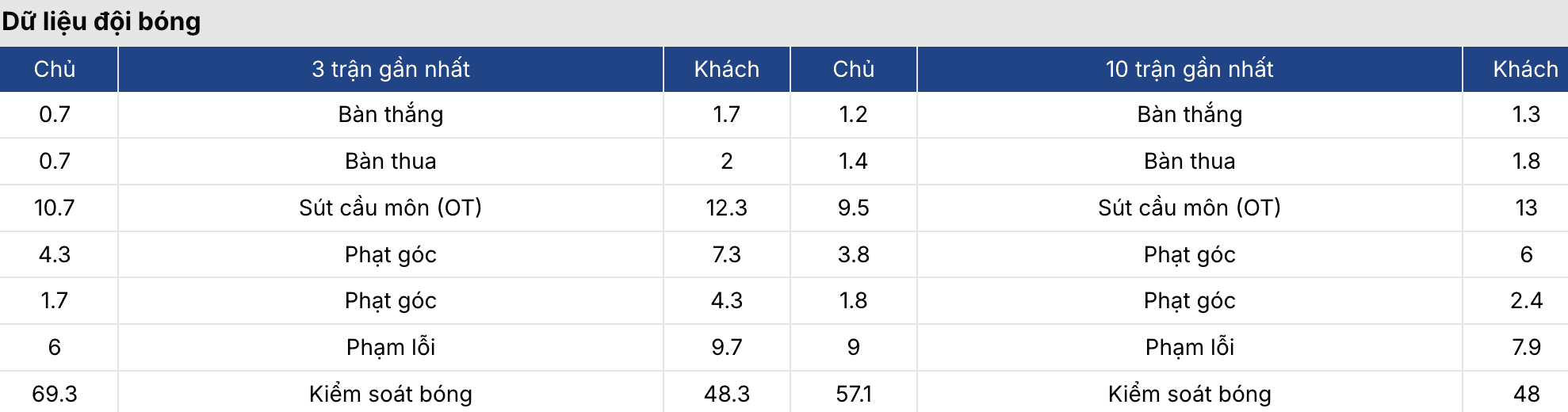Select the "10 trận gần nhất" column header
The height and width of the screenshot is (412, 1568).
(x=1189, y=69)
